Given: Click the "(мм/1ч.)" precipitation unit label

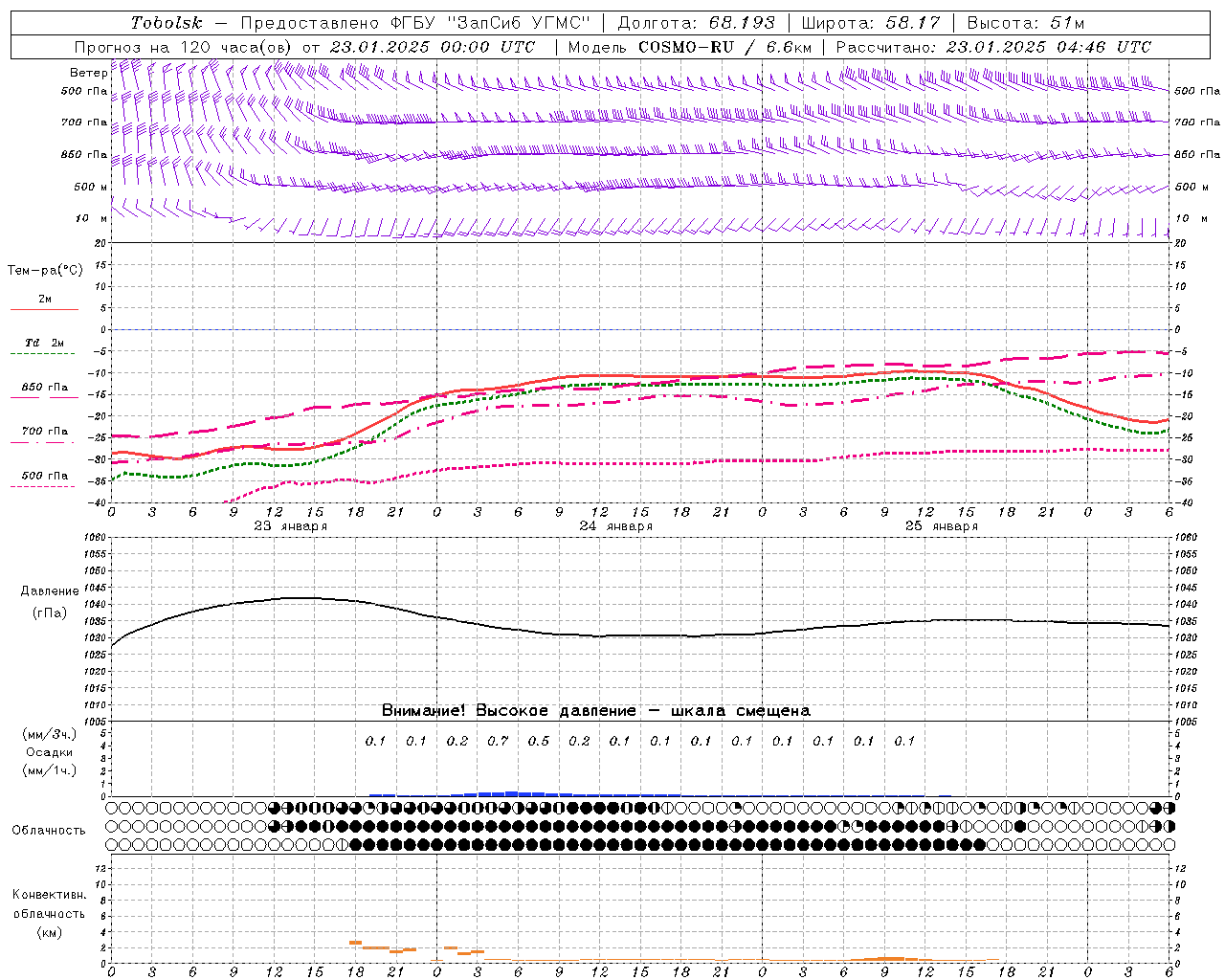Looking at the screenshot, I should pos(50,770).
